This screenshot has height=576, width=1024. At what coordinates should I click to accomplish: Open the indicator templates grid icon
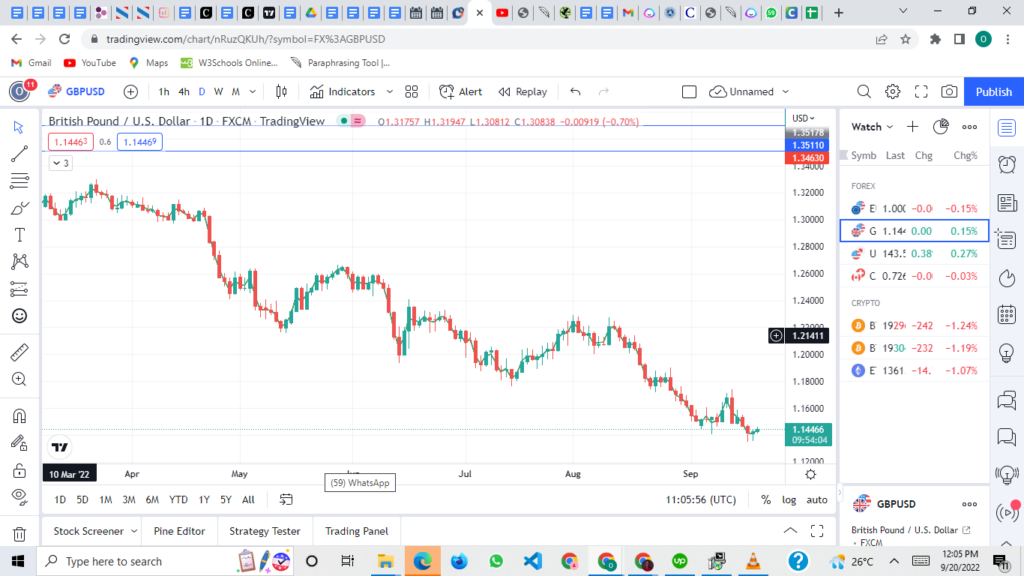click(x=411, y=91)
